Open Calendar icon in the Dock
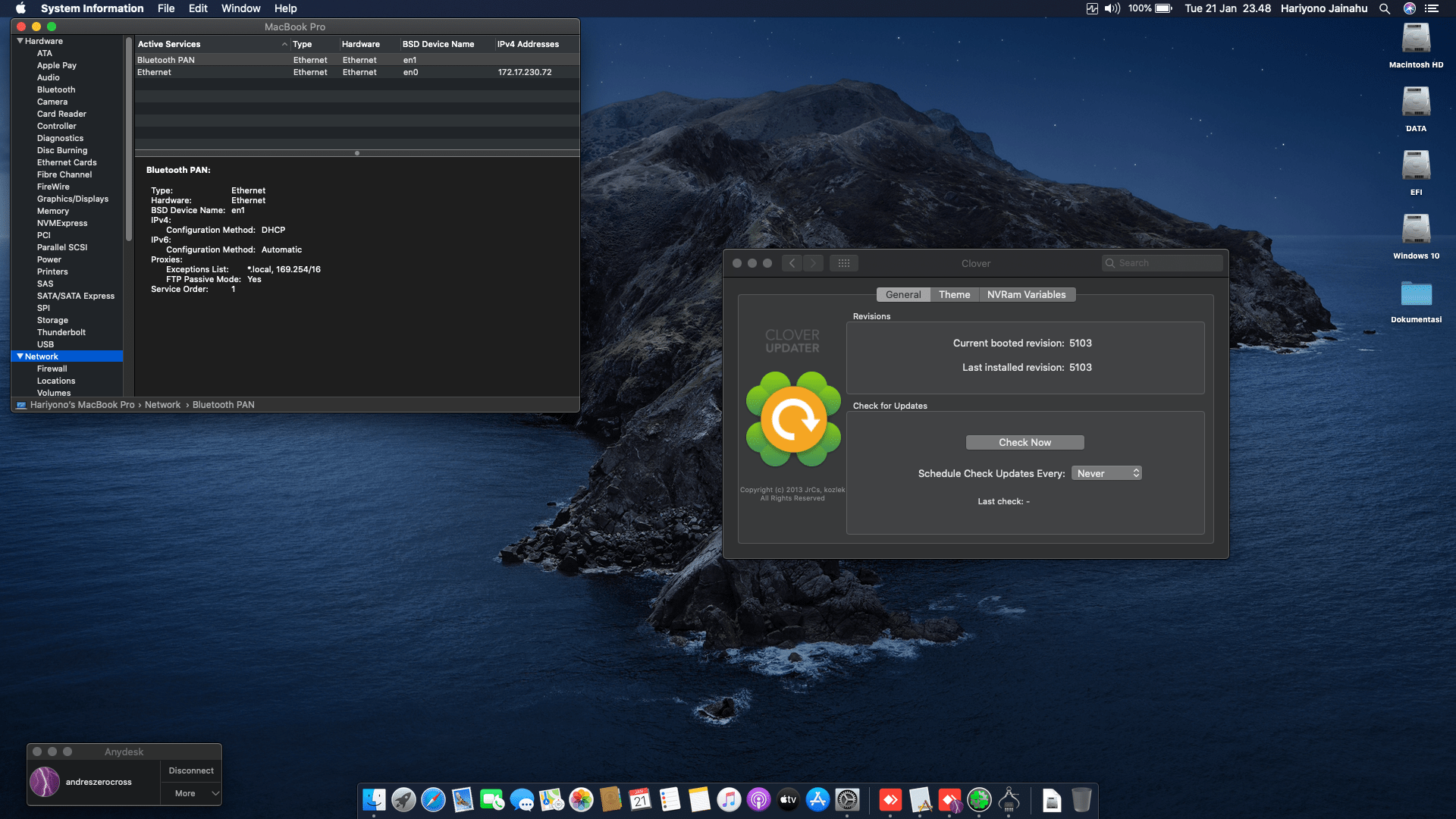This screenshot has width=1456, height=819. tap(640, 799)
